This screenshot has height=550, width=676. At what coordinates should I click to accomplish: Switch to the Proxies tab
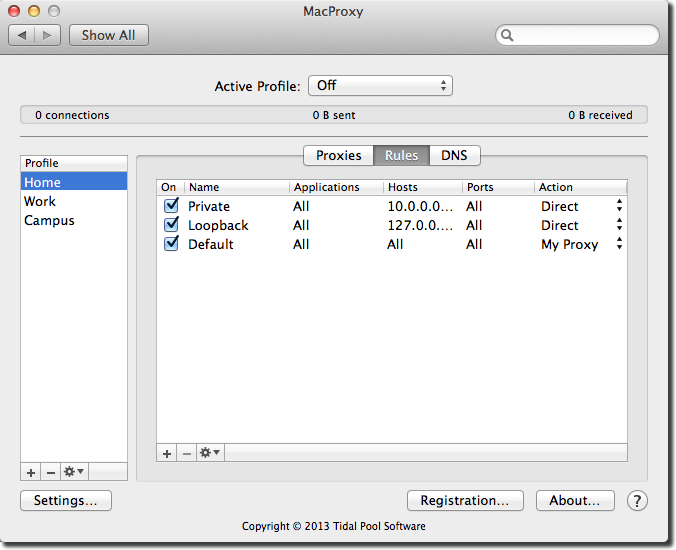338,155
